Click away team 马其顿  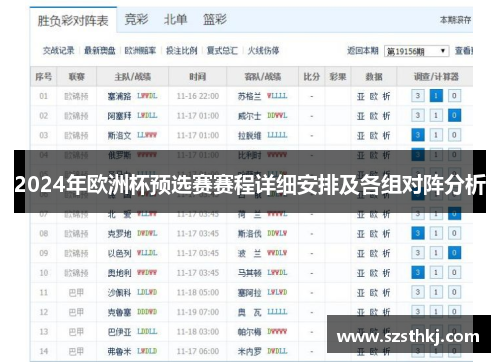tap(249, 273)
